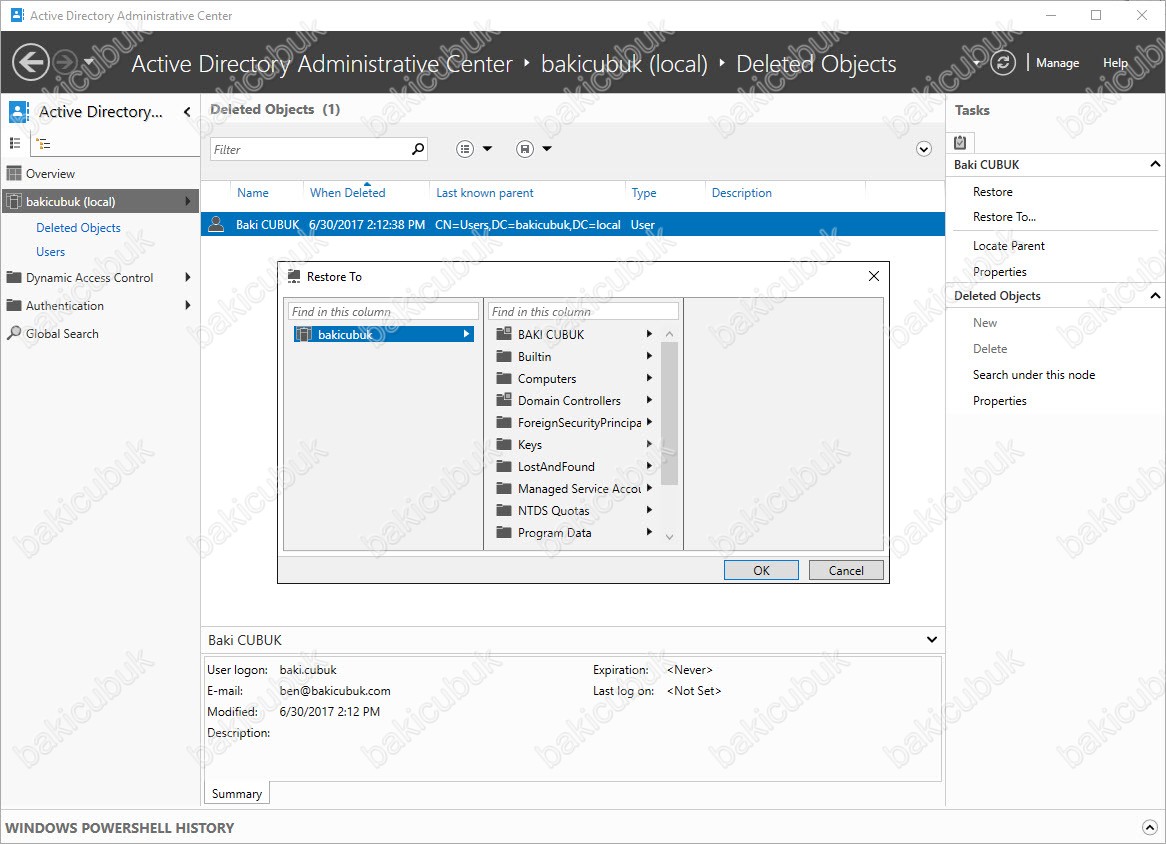
Task: Open the view options dropdown arrow
Action: tap(488, 149)
